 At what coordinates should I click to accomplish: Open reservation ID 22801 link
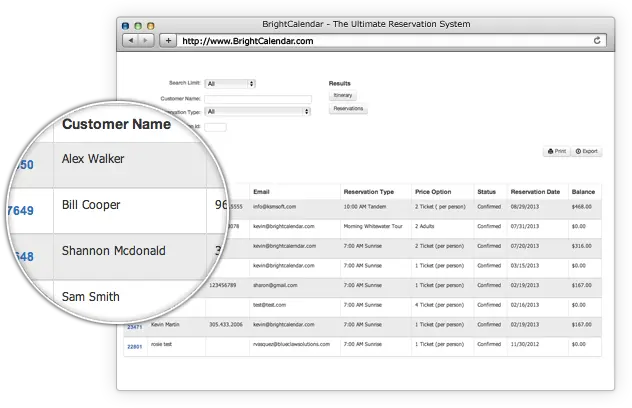[x=133, y=346]
